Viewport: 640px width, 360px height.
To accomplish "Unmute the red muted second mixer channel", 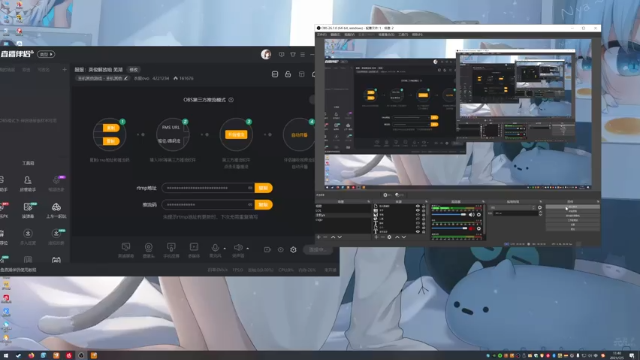I will point(471,229).
